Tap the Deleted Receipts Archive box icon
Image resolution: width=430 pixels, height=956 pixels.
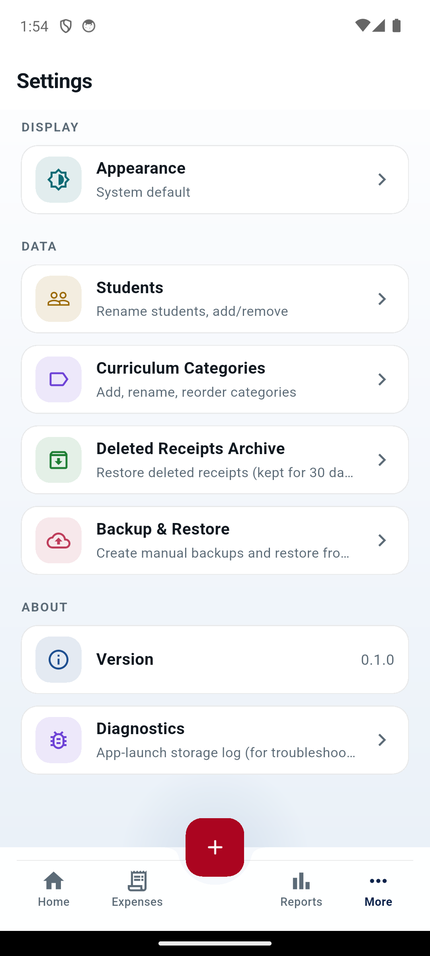[59, 460]
